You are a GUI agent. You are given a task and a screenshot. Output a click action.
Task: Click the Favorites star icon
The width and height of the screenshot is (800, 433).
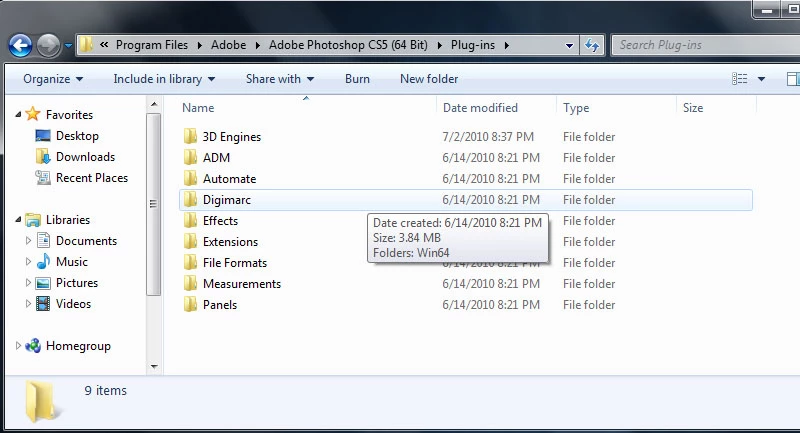pyautogui.click(x=33, y=114)
